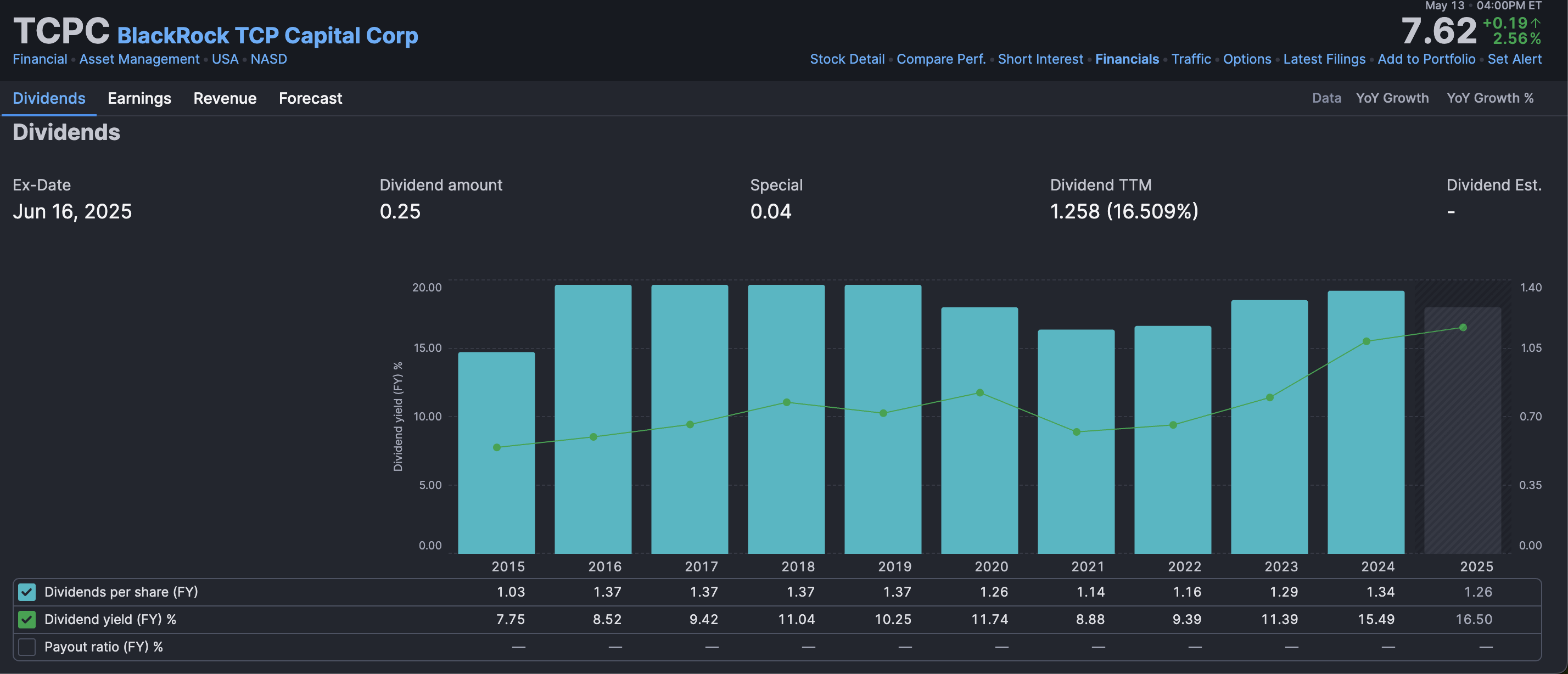Click the 2016 dividend bar
Image resolution: width=1568 pixels, height=674 pixels.
[593, 419]
